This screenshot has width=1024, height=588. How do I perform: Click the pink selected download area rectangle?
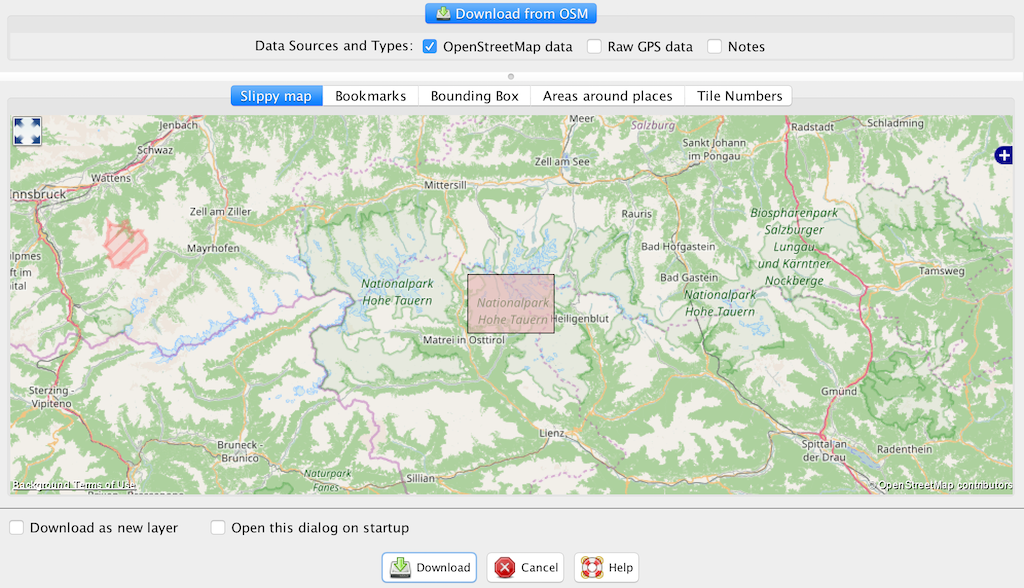(x=510, y=304)
